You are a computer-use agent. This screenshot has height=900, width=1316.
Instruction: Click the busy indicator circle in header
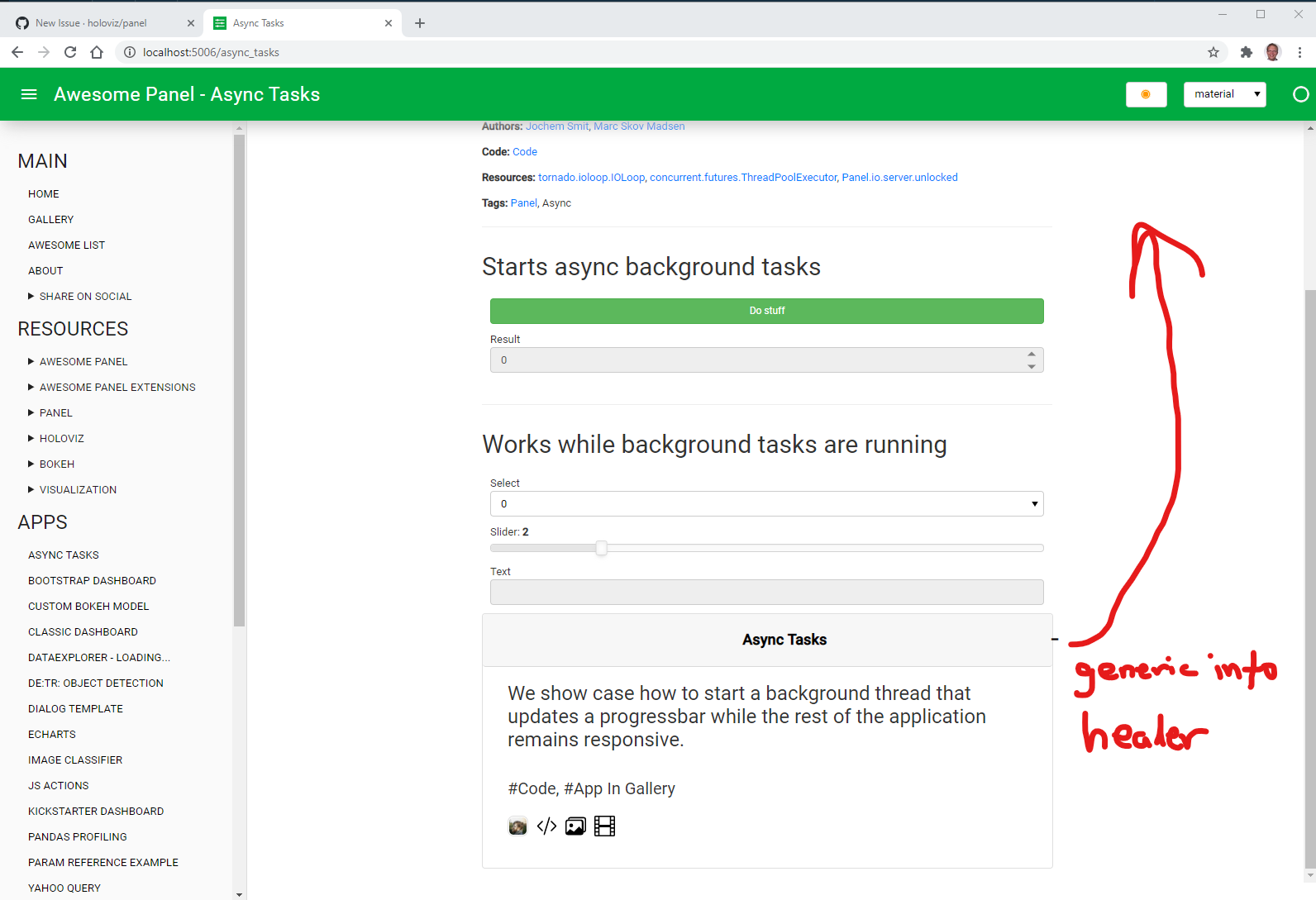1300,94
